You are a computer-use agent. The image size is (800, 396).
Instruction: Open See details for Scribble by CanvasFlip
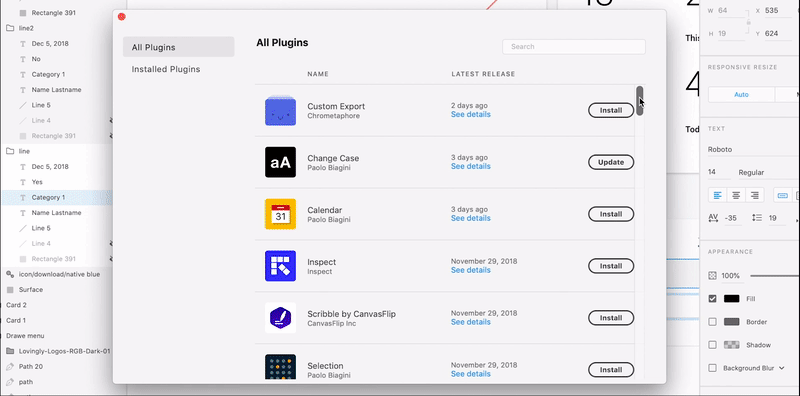470,322
